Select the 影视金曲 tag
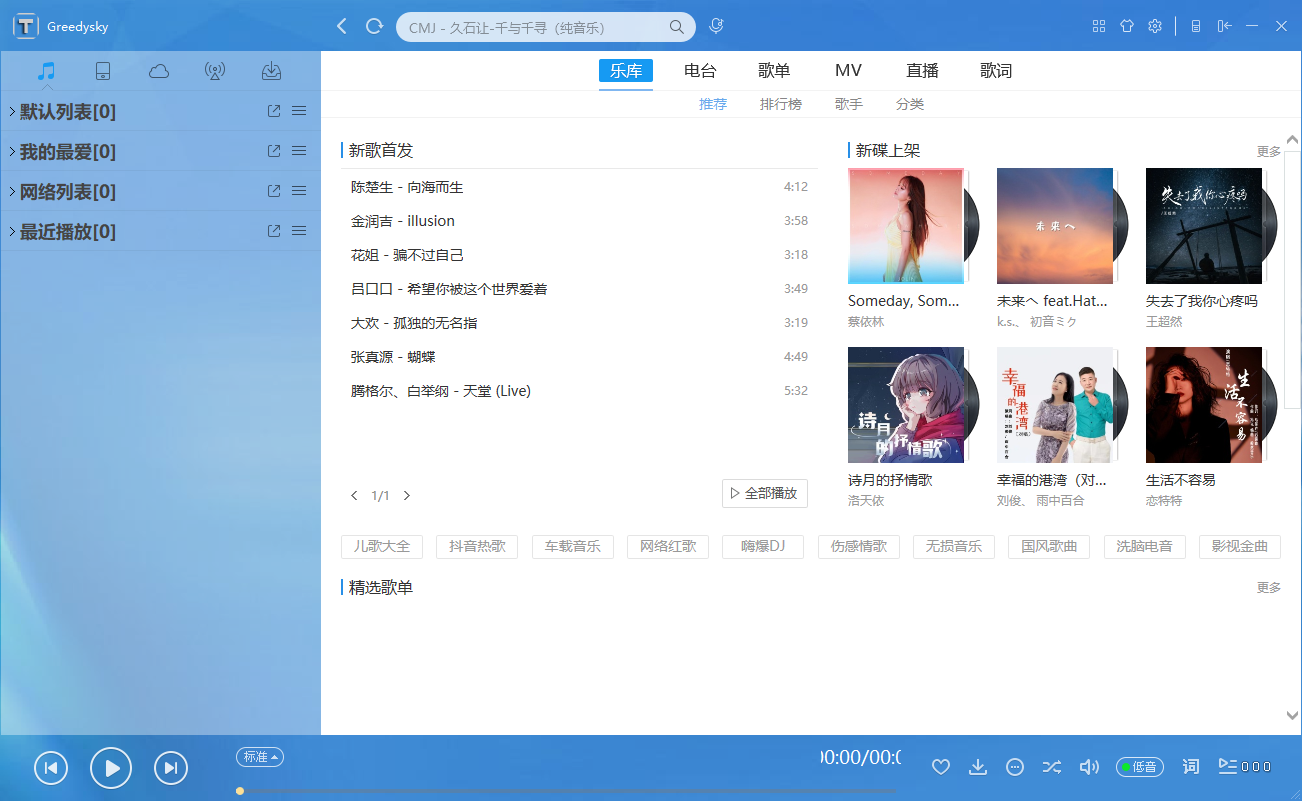This screenshot has height=801, width=1302. coord(1240,546)
